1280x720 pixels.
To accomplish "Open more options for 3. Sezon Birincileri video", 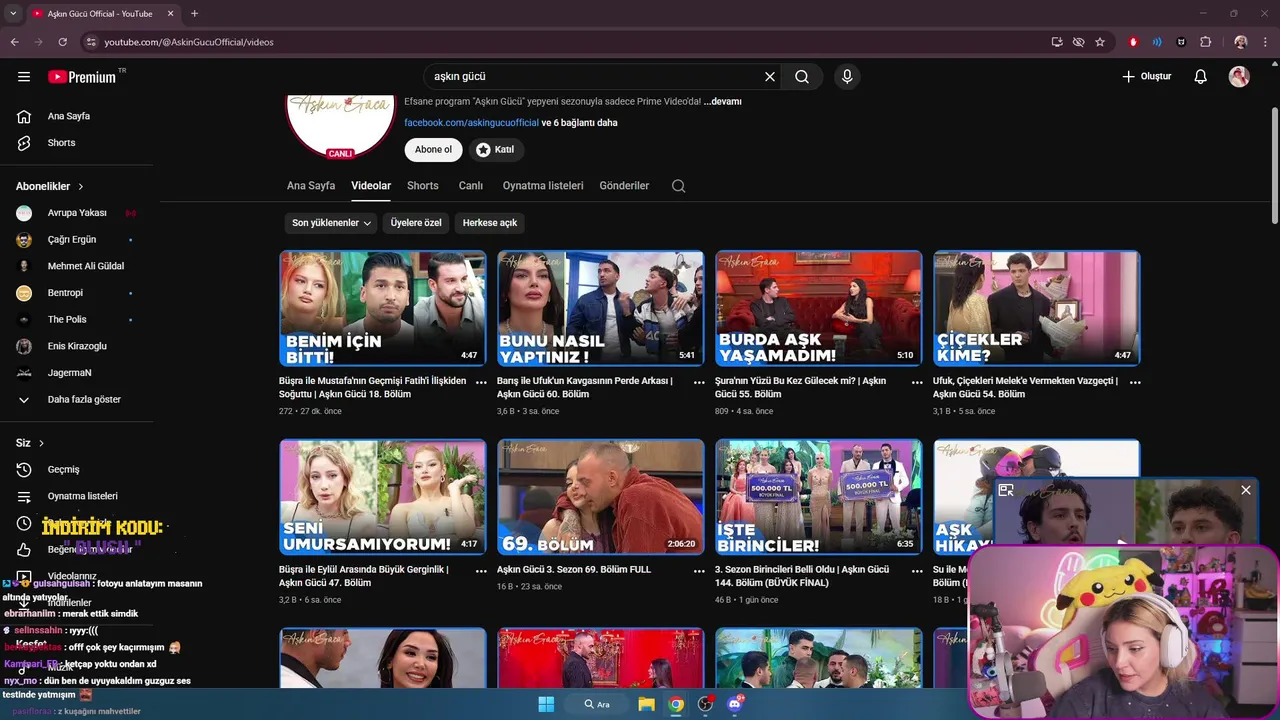I will pos(917,571).
